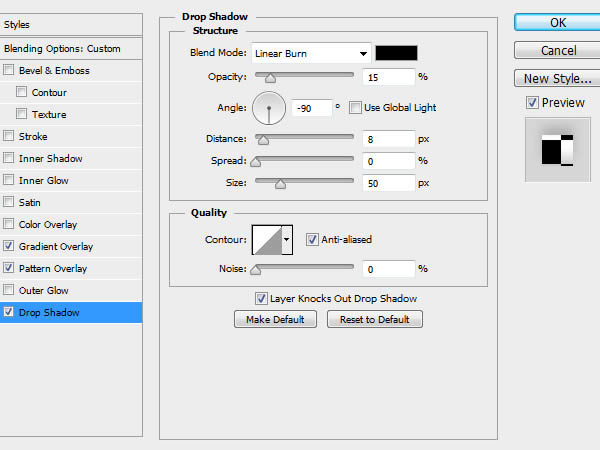Click the Distance value field

(388, 139)
